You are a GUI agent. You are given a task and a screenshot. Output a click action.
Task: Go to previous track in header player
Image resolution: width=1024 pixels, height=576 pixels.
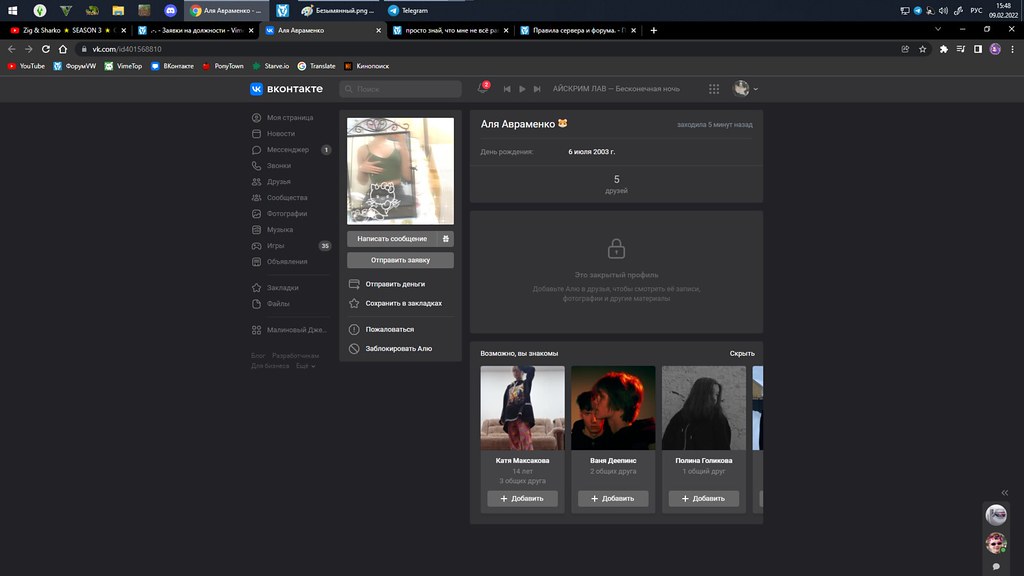click(508, 89)
